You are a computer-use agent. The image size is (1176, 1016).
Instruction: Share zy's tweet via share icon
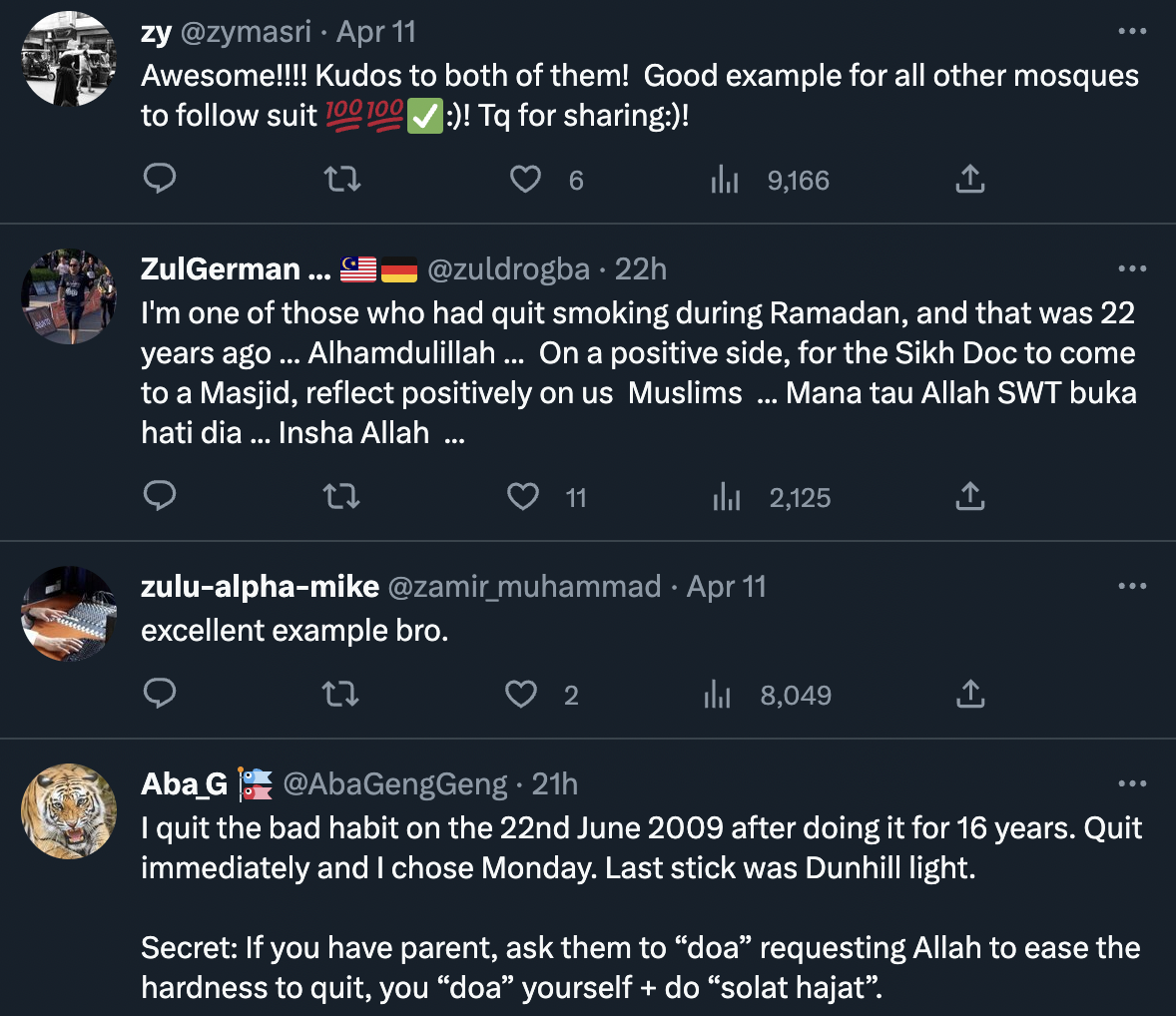click(x=969, y=180)
